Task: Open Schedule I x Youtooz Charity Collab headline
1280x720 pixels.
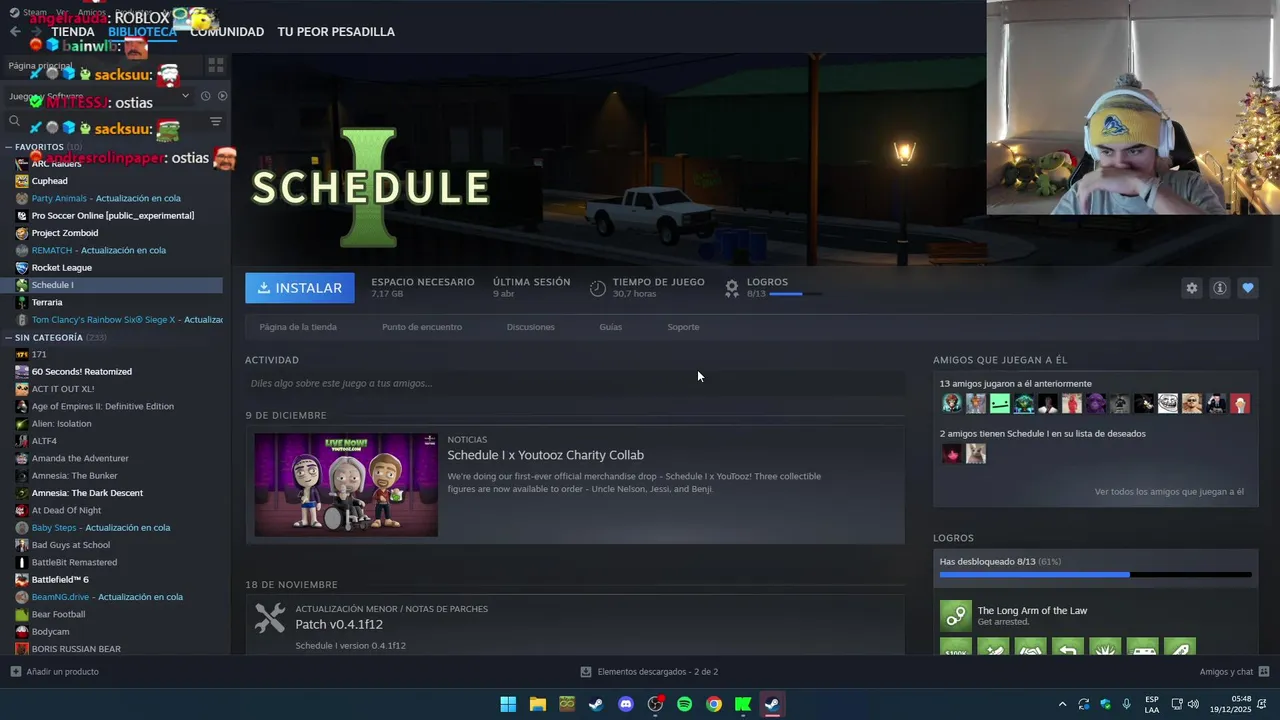Action: 545,455
